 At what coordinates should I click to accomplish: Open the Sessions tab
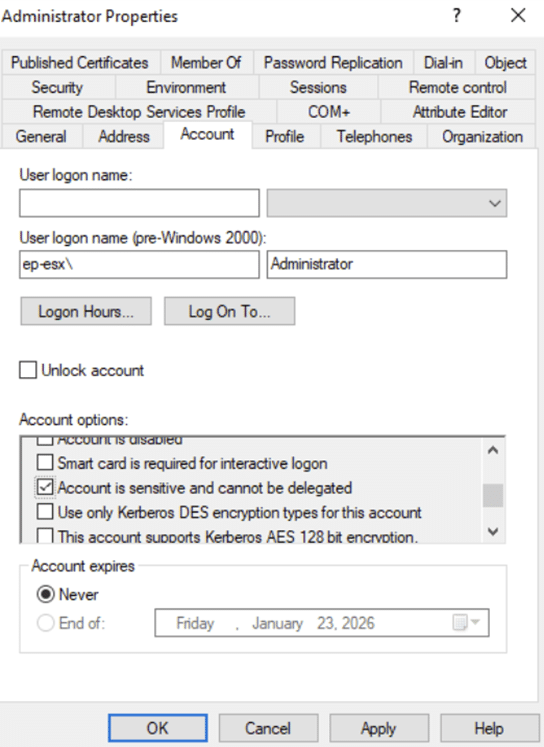(318, 87)
